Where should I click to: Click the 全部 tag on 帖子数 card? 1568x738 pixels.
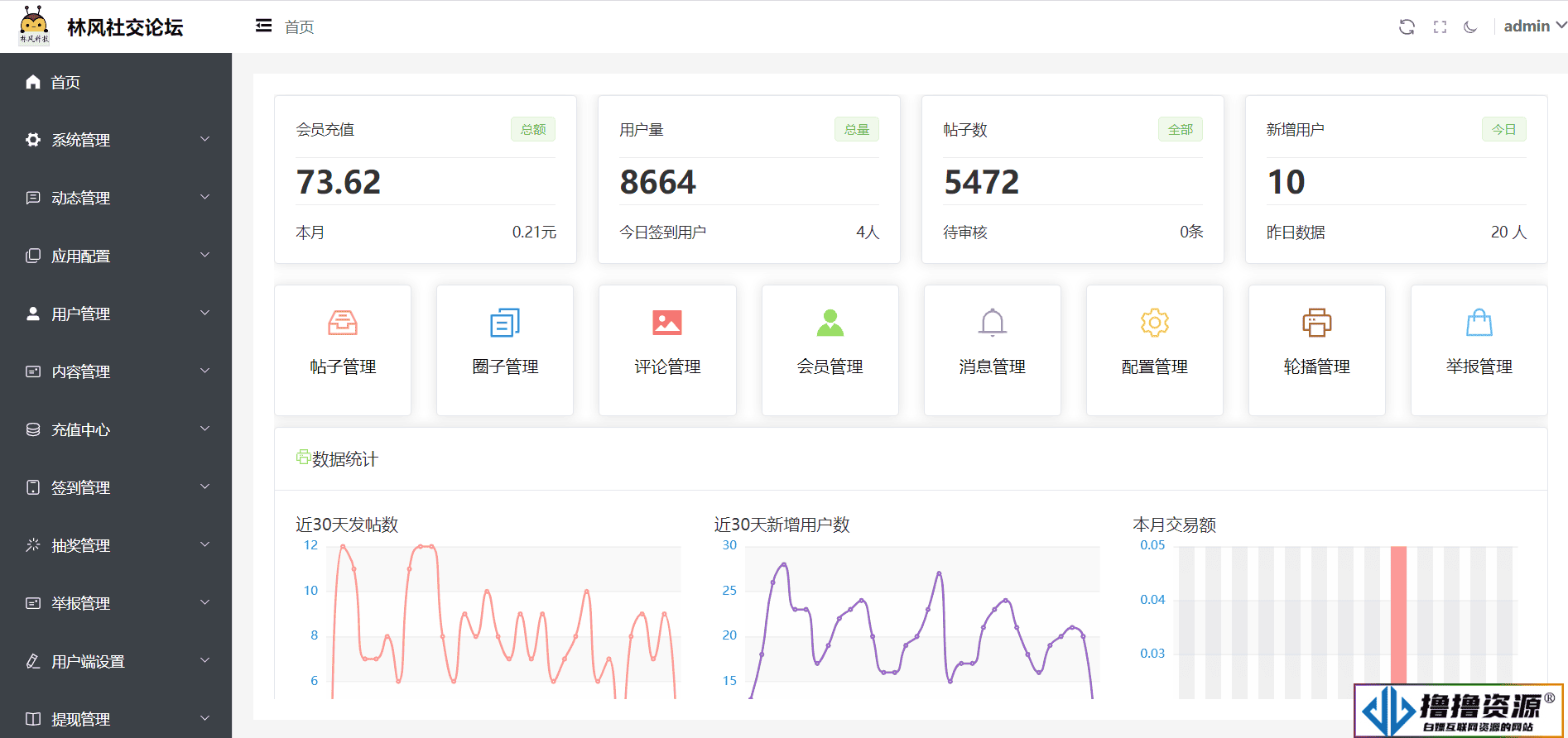click(x=1181, y=129)
